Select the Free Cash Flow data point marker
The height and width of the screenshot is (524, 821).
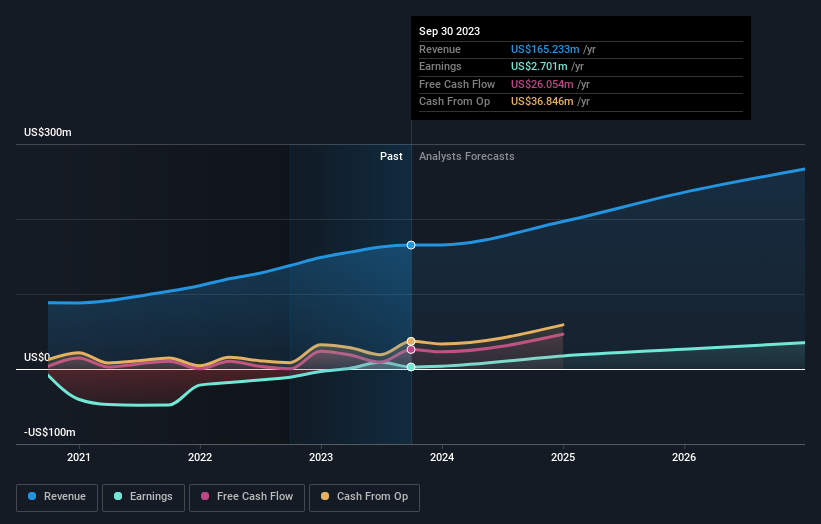[x=411, y=350]
